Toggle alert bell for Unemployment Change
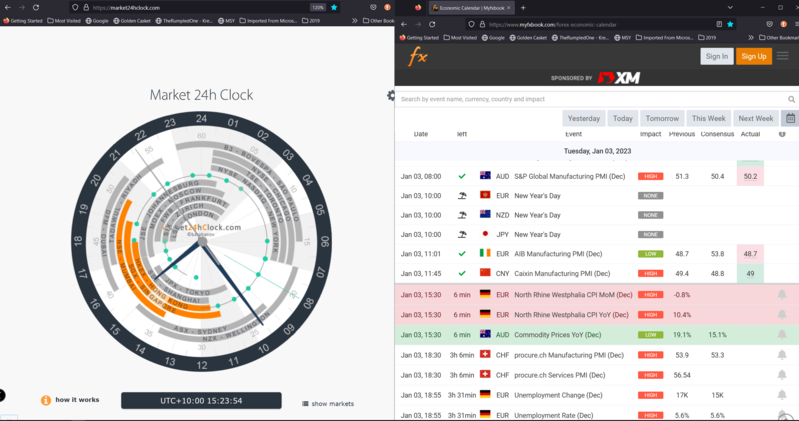 pos(782,395)
